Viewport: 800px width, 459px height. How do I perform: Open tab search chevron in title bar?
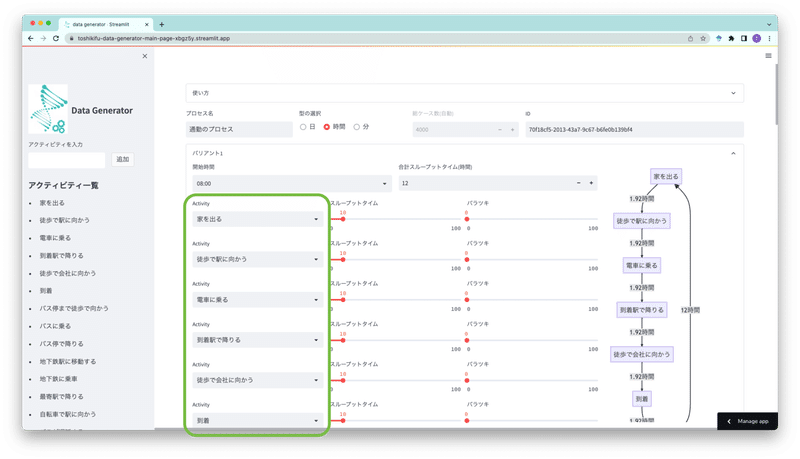769,24
